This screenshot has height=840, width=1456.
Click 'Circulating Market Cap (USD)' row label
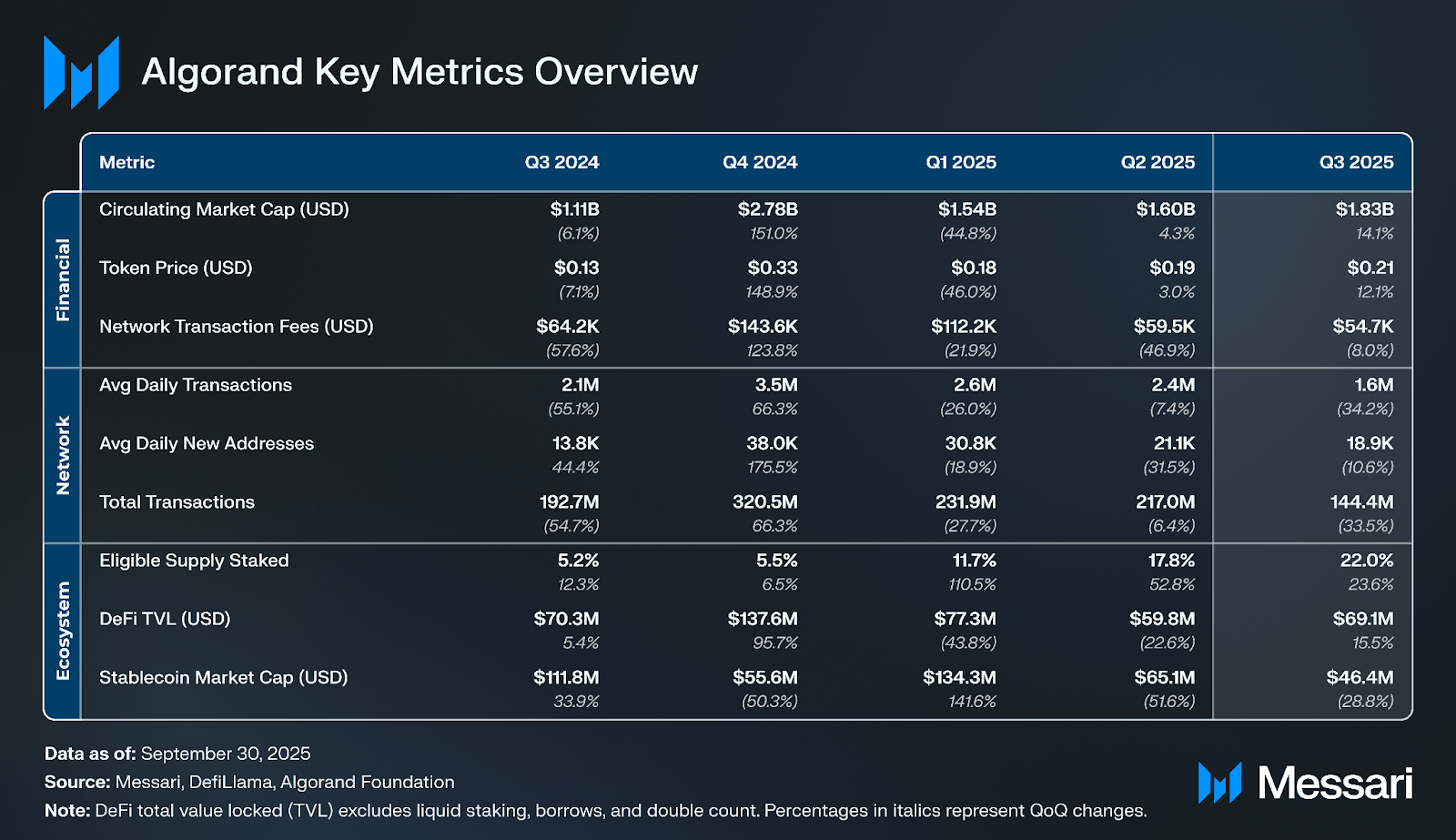[224, 209]
